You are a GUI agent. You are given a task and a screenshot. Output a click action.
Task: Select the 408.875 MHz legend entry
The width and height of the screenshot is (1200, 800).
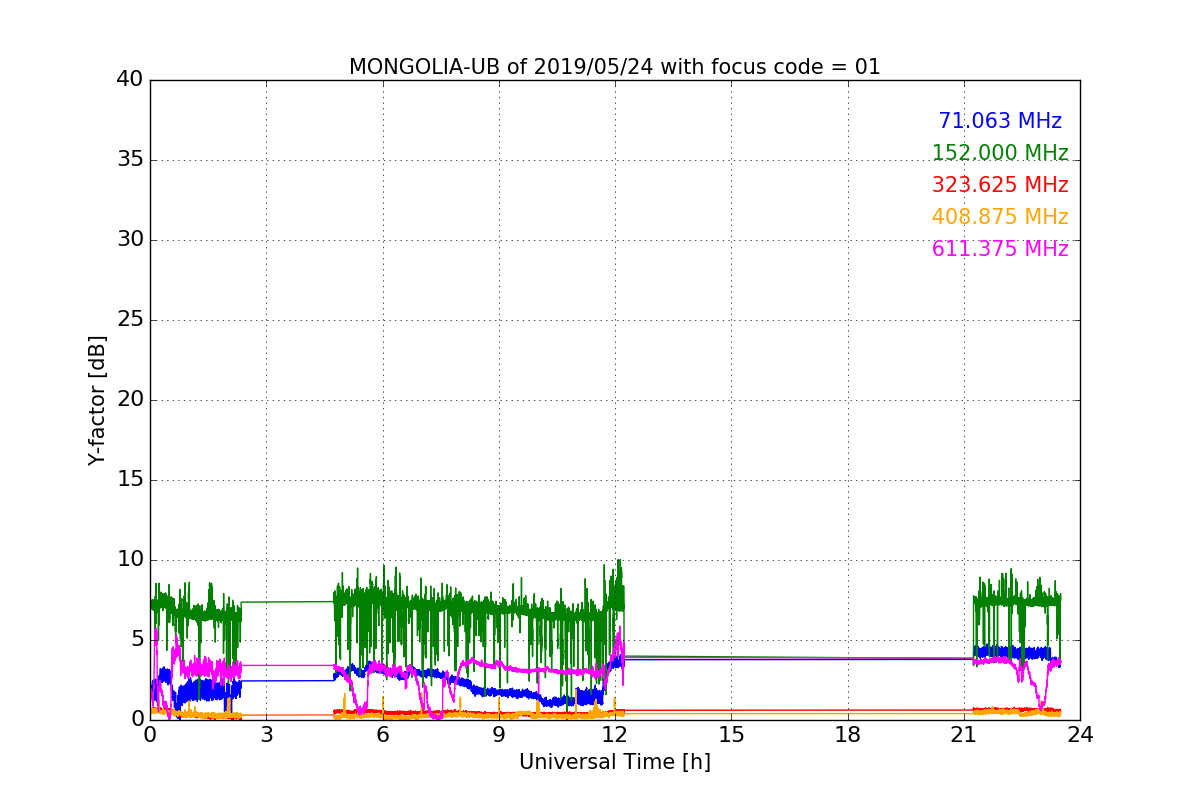tap(1000, 217)
